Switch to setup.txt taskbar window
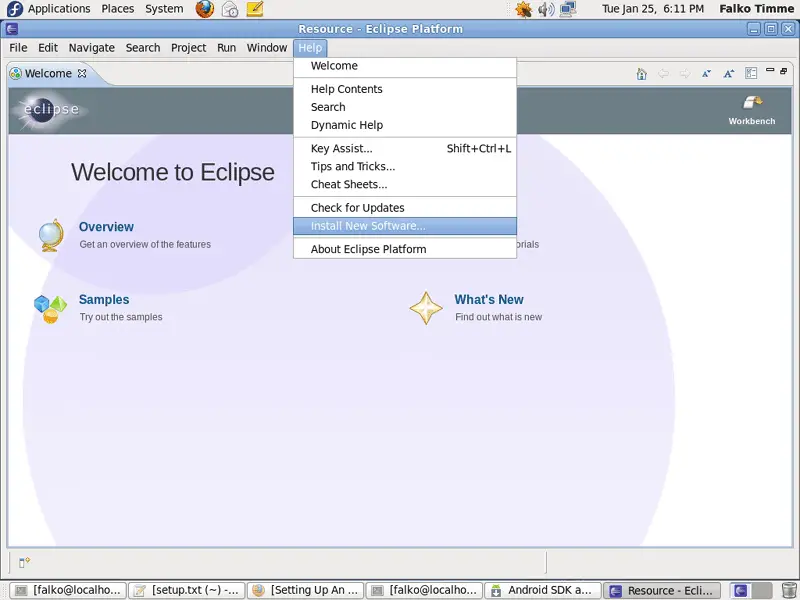 click(x=187, y=590)
